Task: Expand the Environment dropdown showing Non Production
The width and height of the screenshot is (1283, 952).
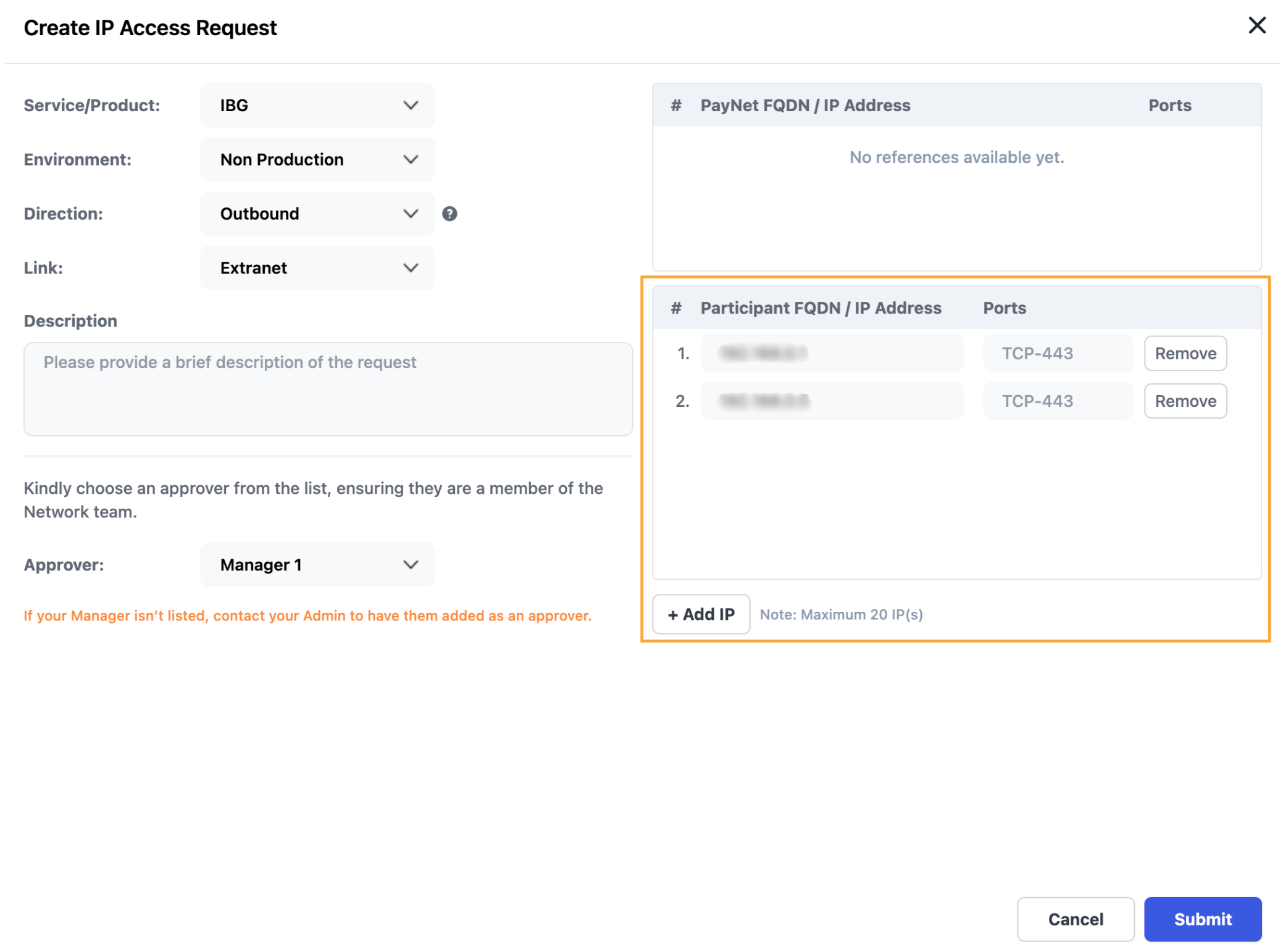Action: pos(317,159)
